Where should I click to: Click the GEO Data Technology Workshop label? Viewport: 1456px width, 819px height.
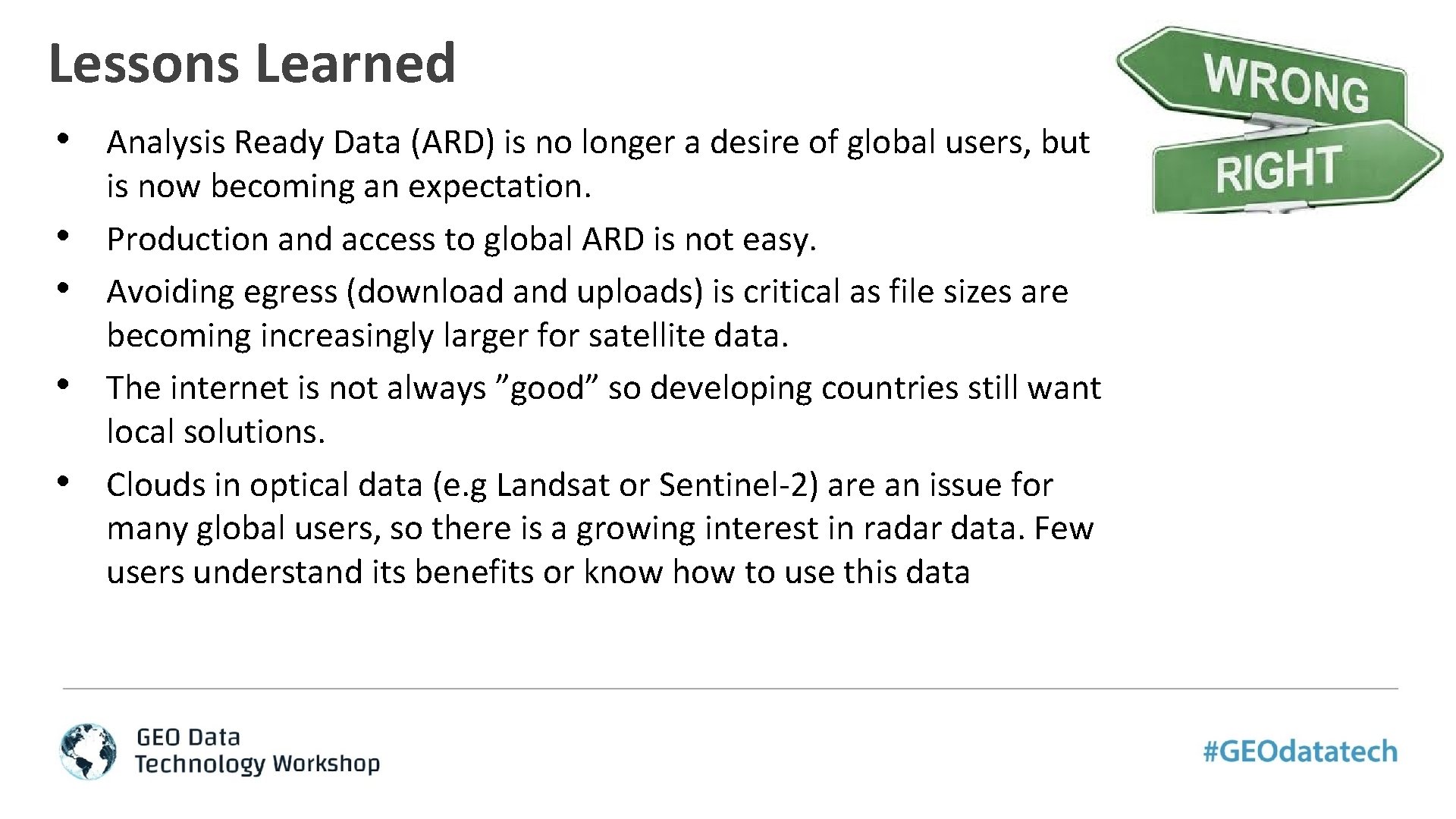point(258,751)
